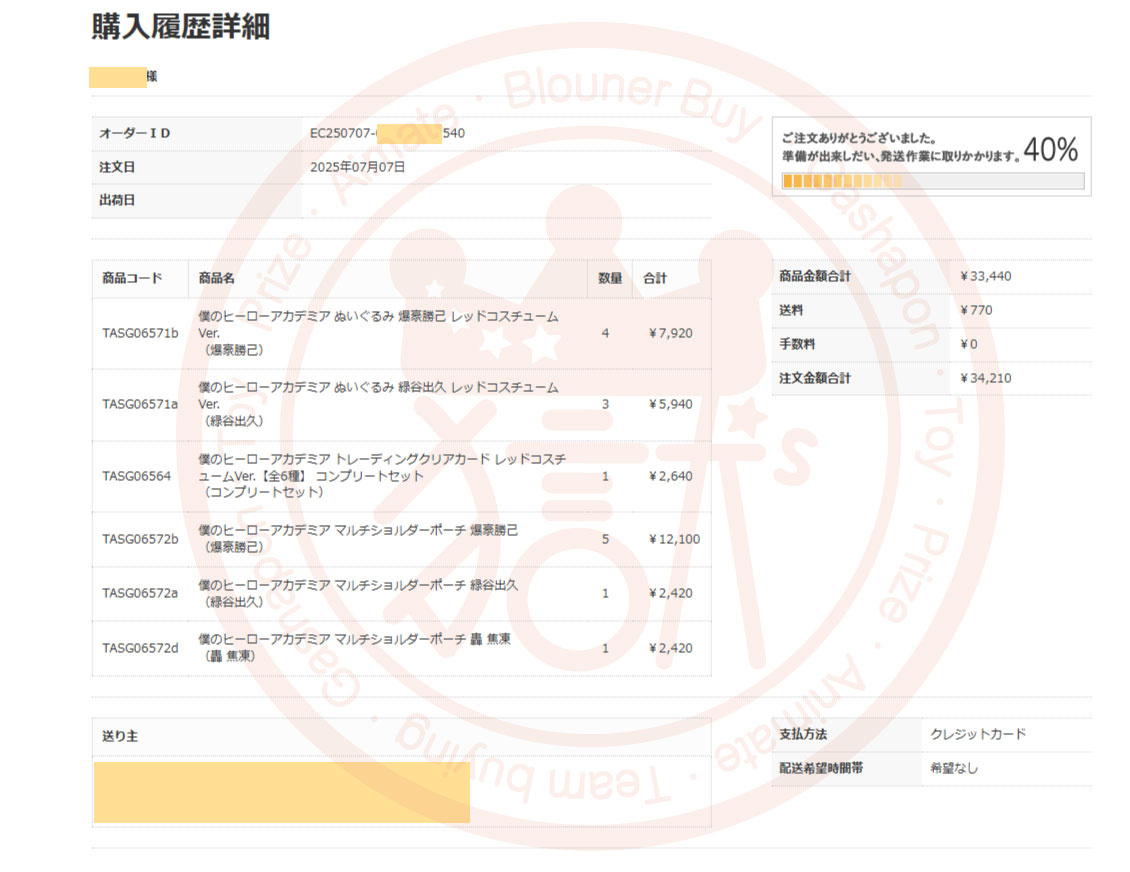Click the 配送希望時間帯 label

[x=821, y=768]
